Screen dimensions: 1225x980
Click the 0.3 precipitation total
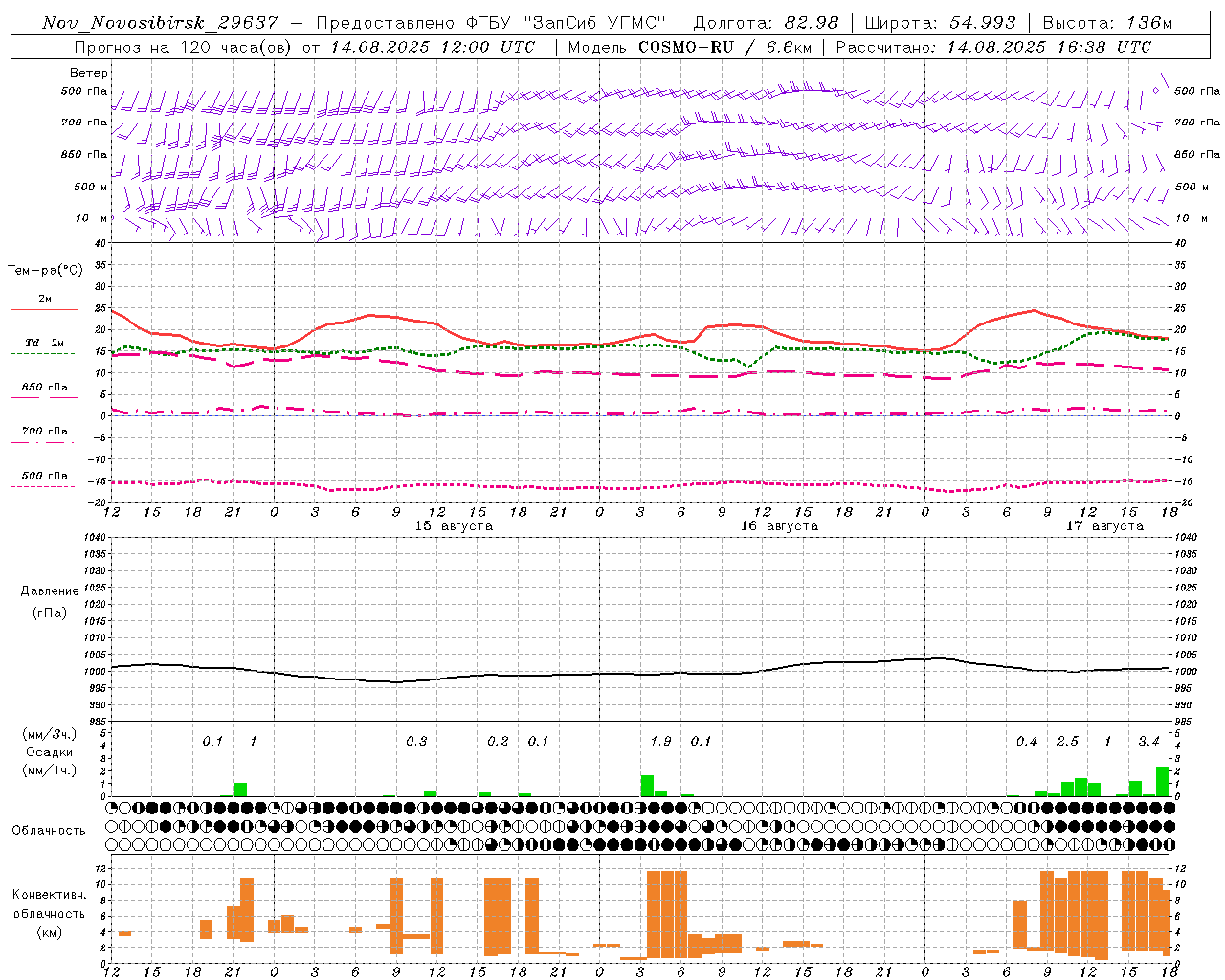tap(416, 741)
